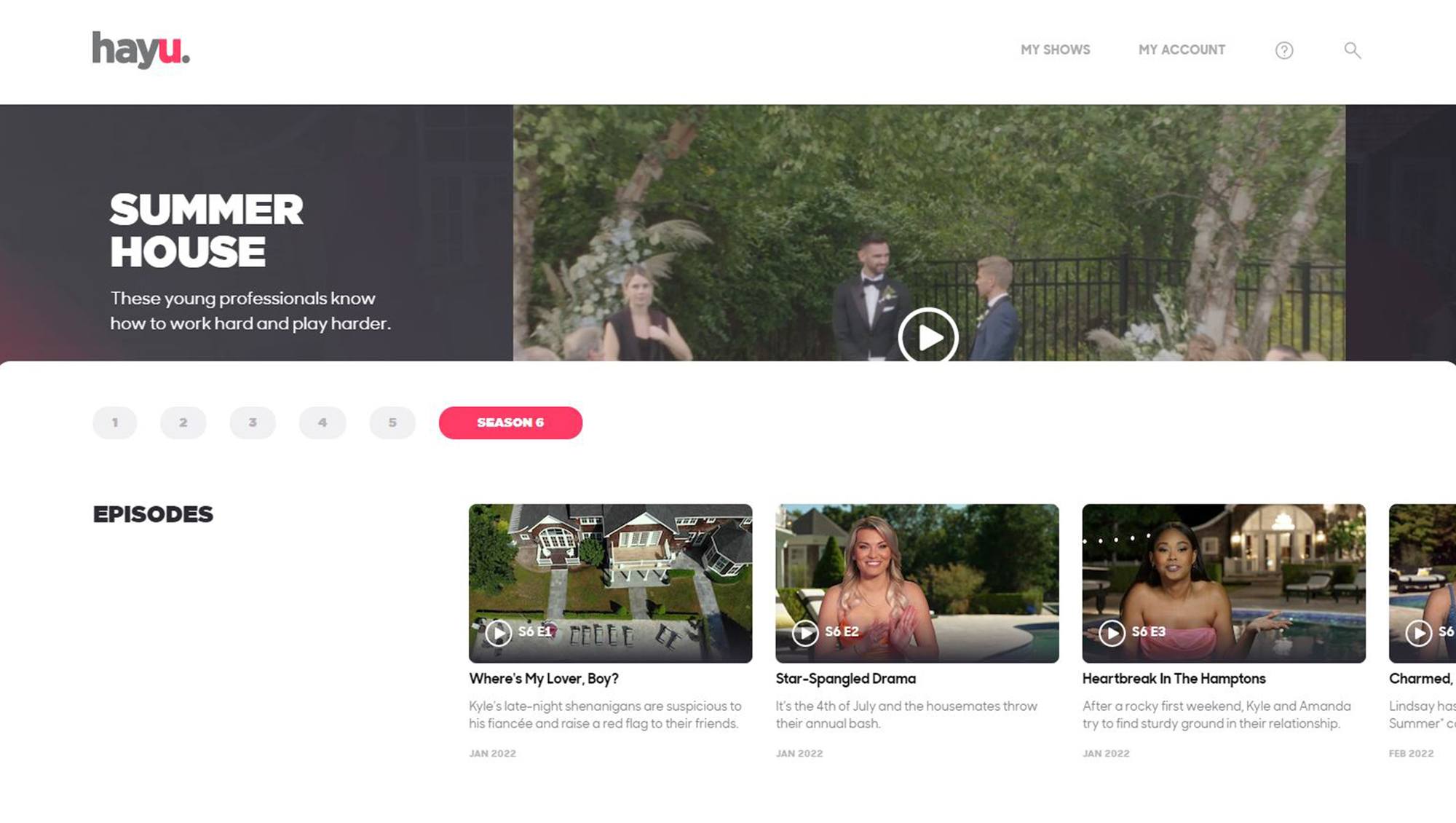1456x823 pixels.
Task: Click the S6 E2 episode label
Action: pos(842,631)
